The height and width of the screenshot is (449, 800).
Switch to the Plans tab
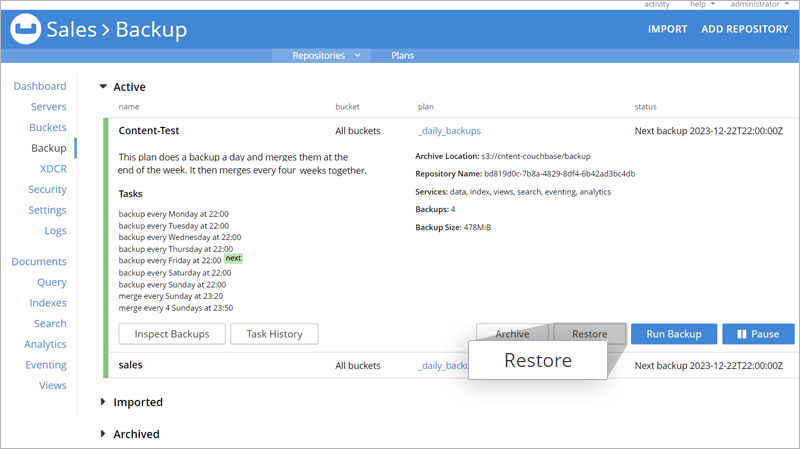[403, 55]
